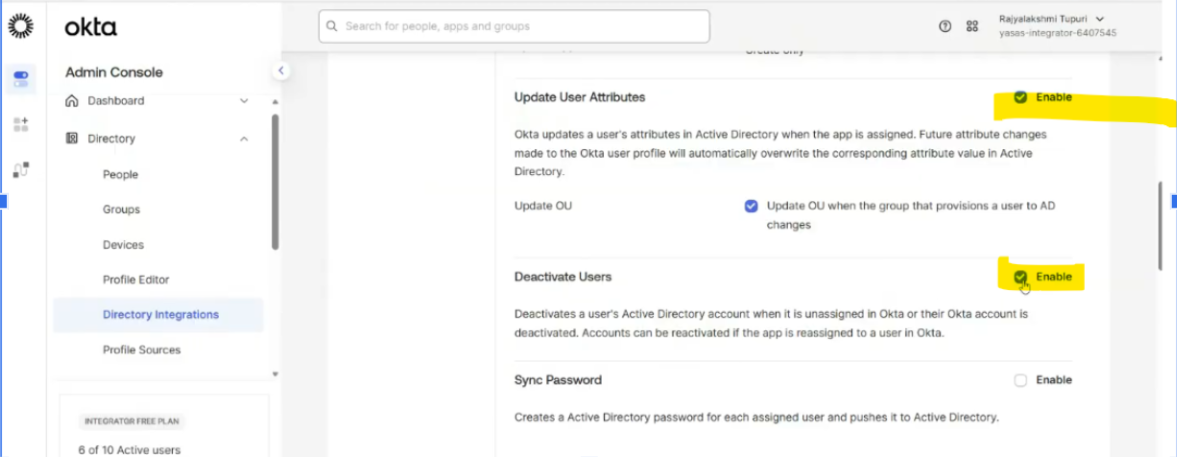1177x457 pixels.
Task: Open the Admin Console toggle icon in rail
Action: (21, 77)
